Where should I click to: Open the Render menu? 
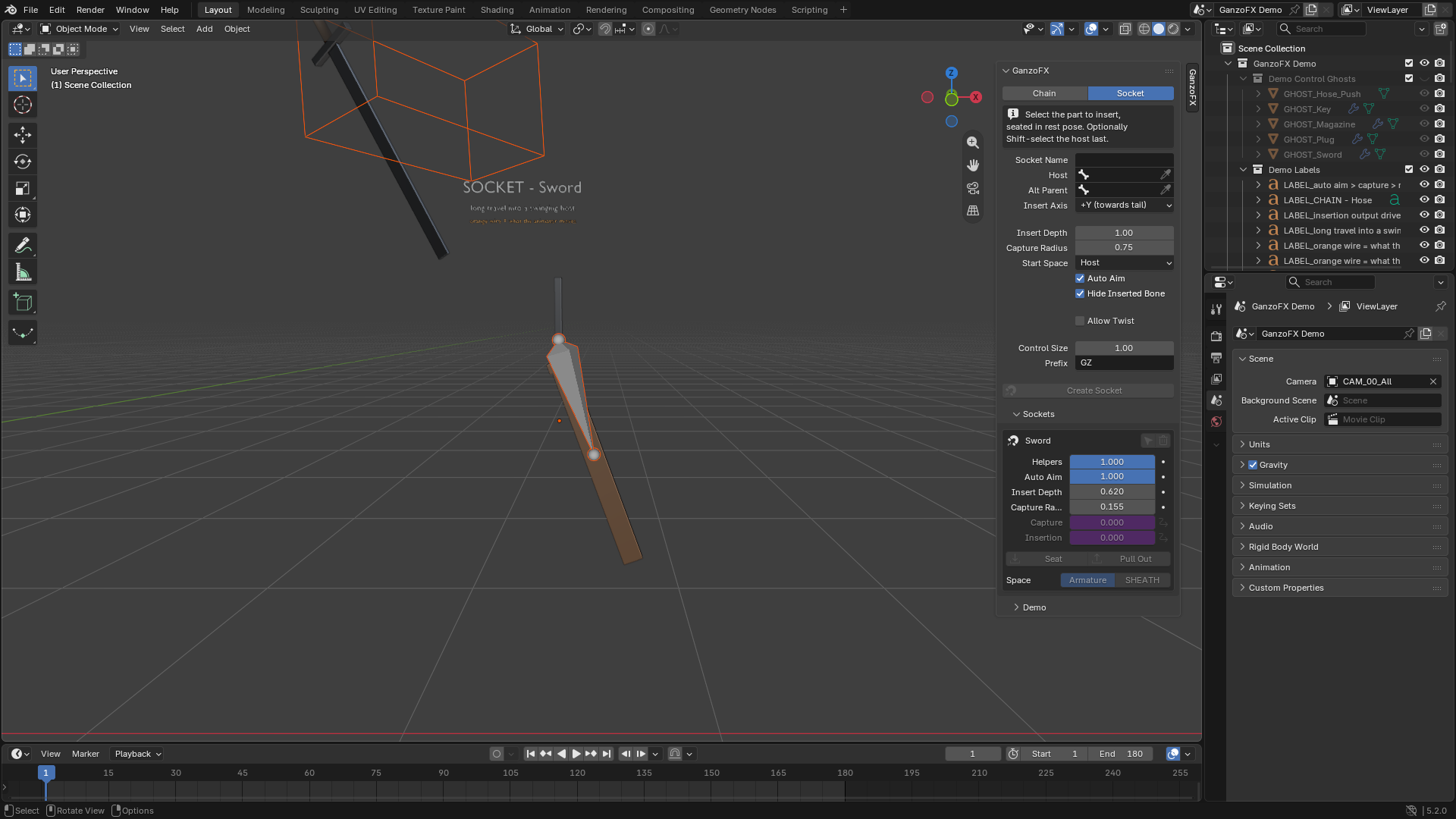90,10
